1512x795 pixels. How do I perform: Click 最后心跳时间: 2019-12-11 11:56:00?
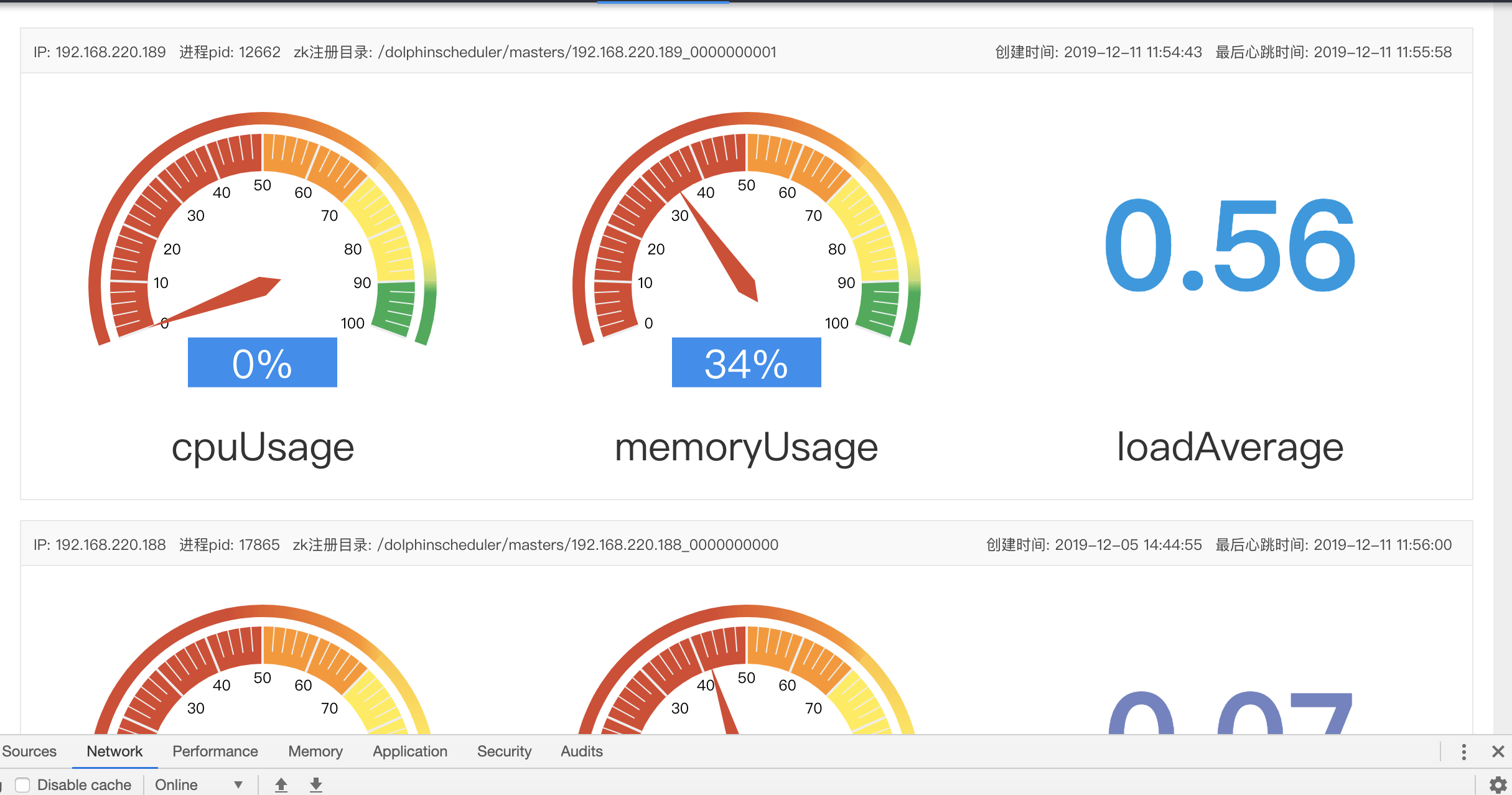click(1334, 545)
